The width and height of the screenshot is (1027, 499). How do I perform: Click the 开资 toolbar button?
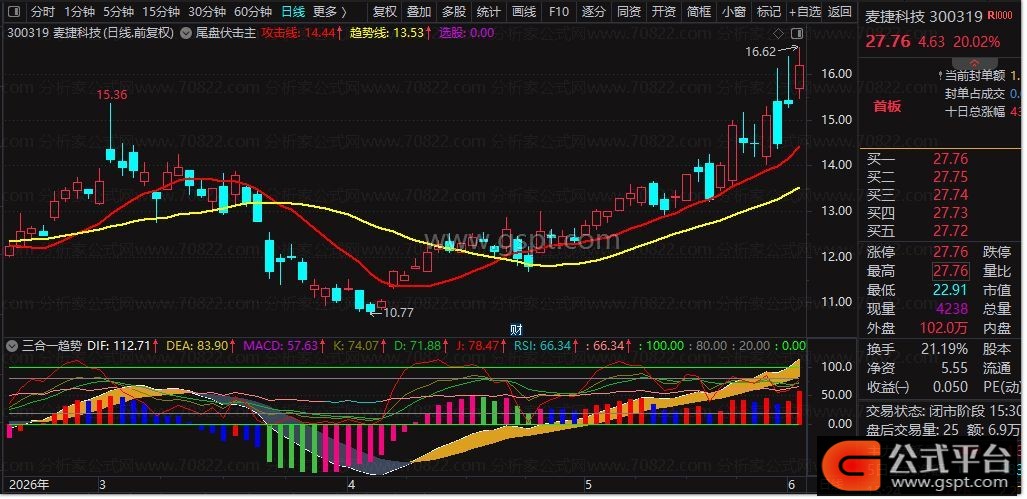pos(663,11)
